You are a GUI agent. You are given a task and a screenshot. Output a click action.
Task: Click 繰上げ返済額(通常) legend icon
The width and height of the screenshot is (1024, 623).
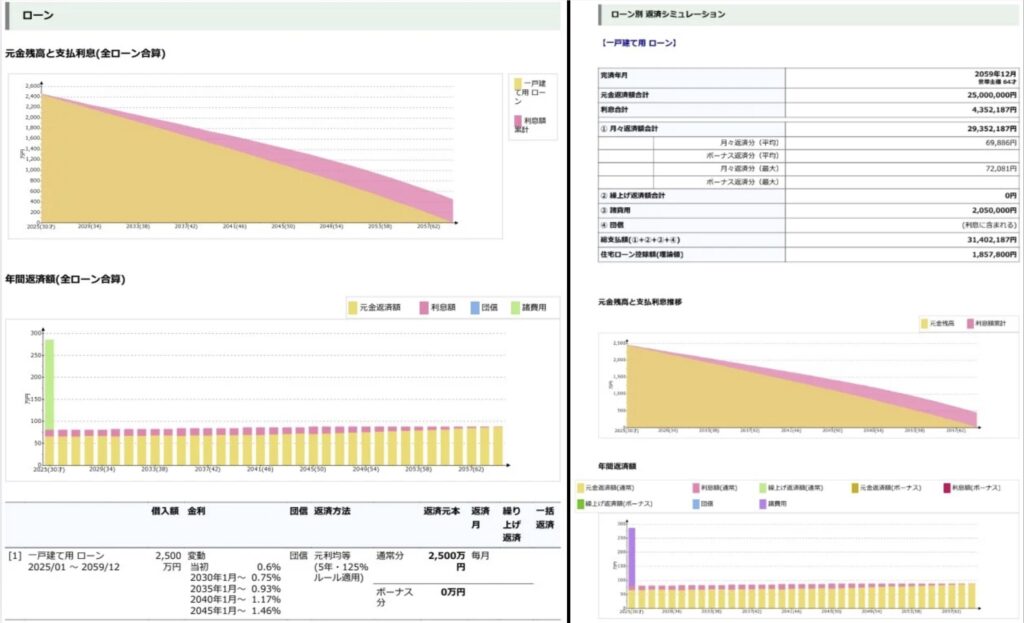coord(762,487)
